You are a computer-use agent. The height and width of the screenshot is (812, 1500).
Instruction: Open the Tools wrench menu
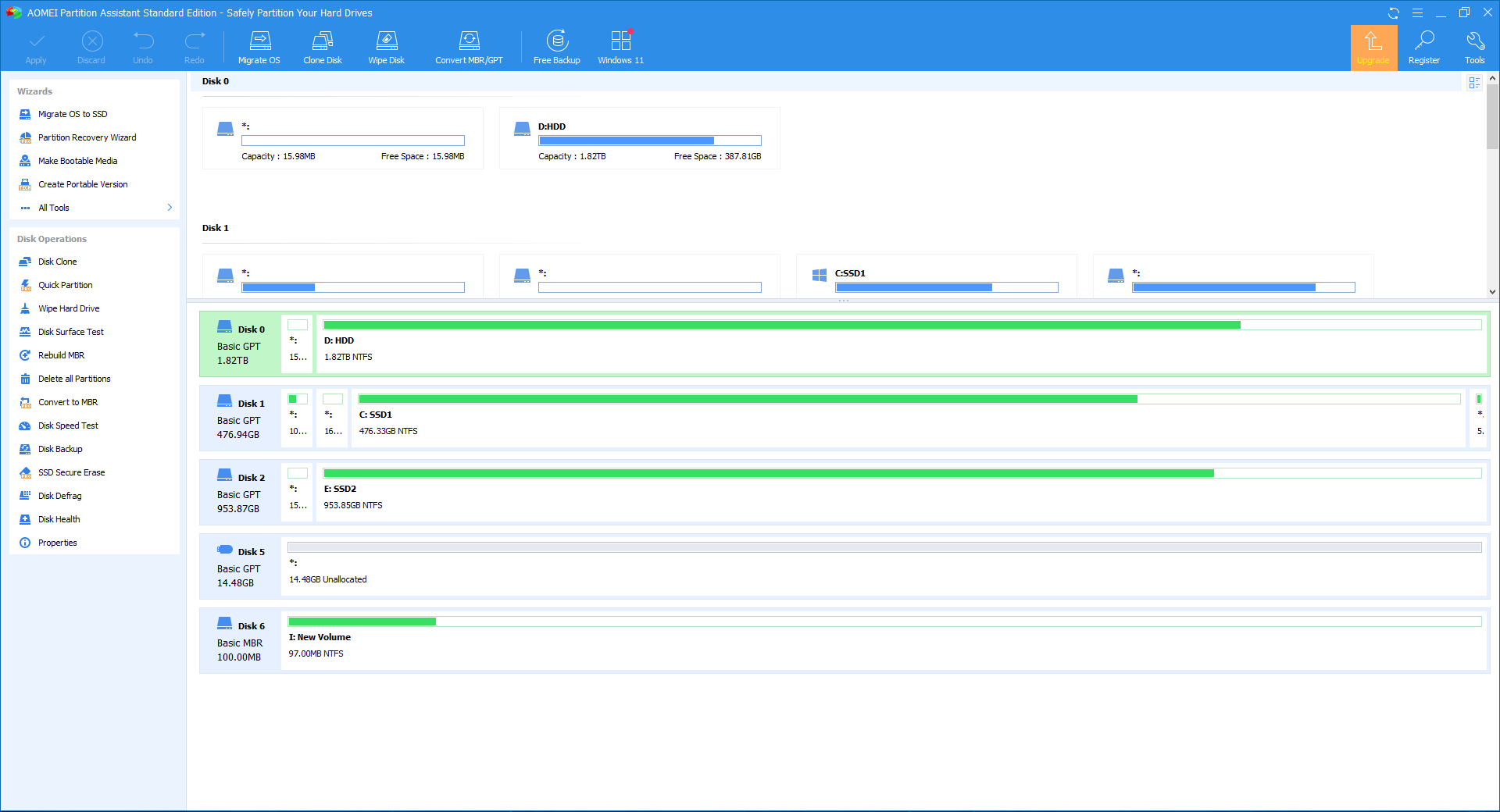pyautogui.click(x=1475, y=48)
